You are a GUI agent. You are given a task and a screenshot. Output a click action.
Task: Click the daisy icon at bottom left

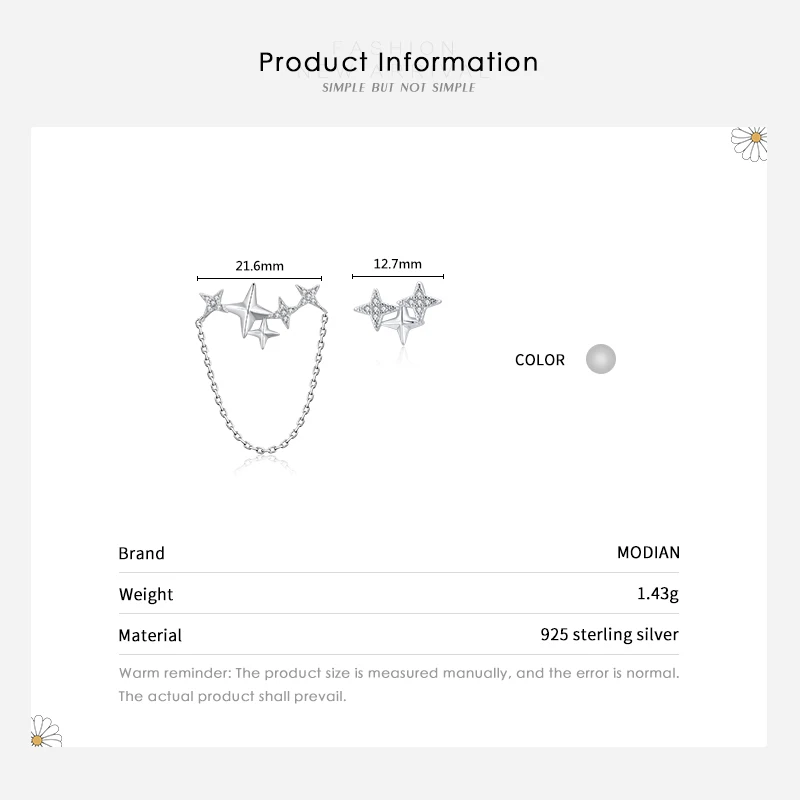coord(46,732)
